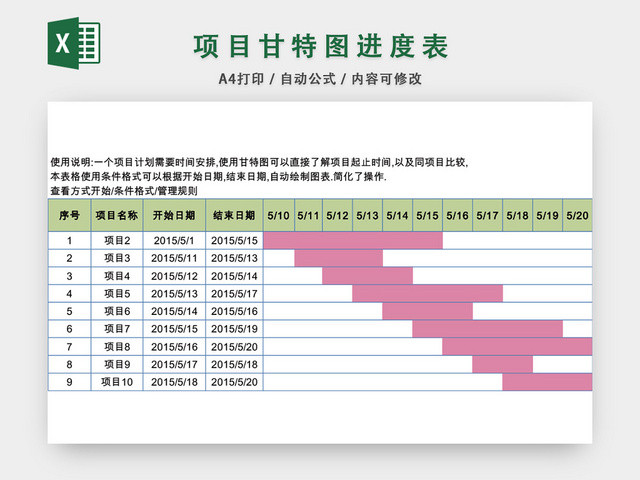
Task: Click the pink Gantt bar for 项目5
Action: click(427, 293)
